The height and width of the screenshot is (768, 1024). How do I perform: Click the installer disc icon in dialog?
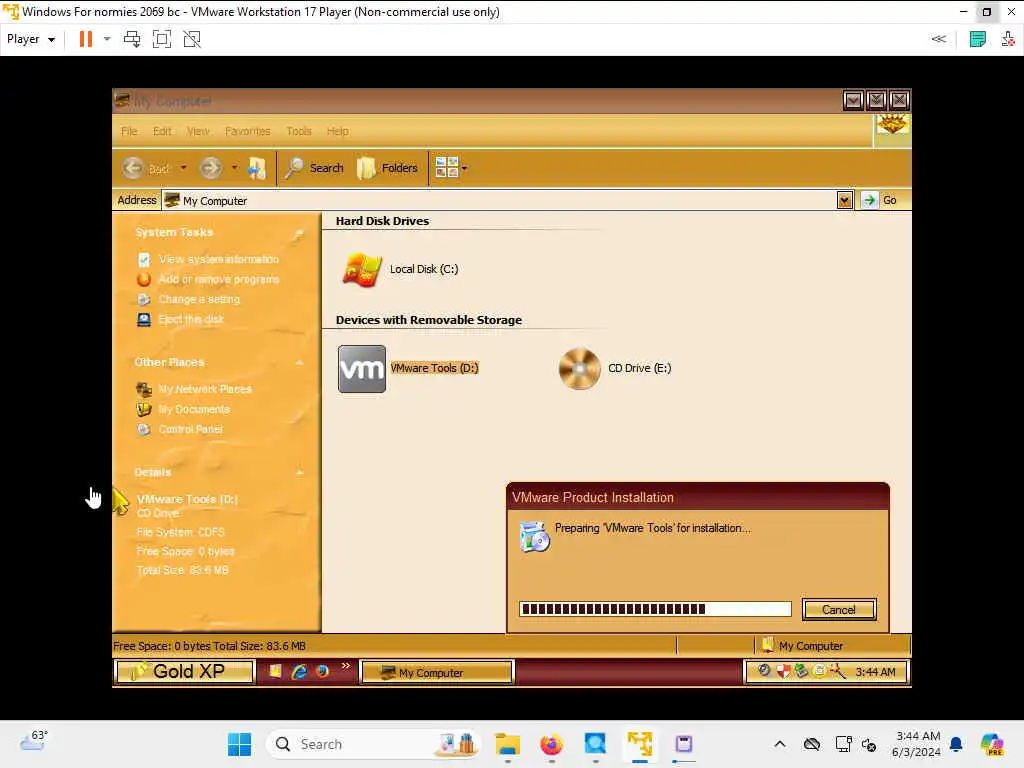tap(535, 537)
